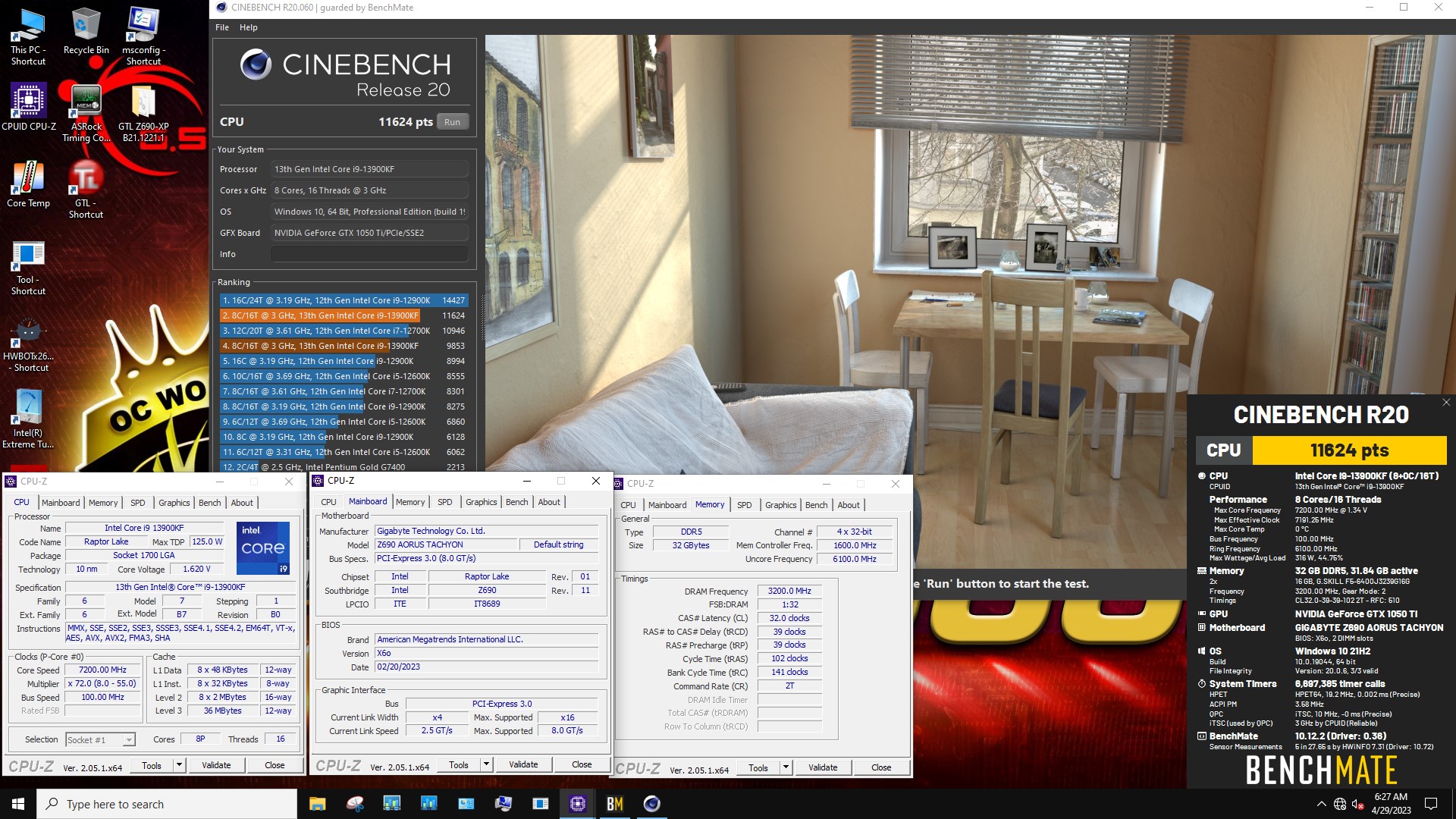Click the Windows Start button
Screen dimensions: 1456x819
coord(18,804)
